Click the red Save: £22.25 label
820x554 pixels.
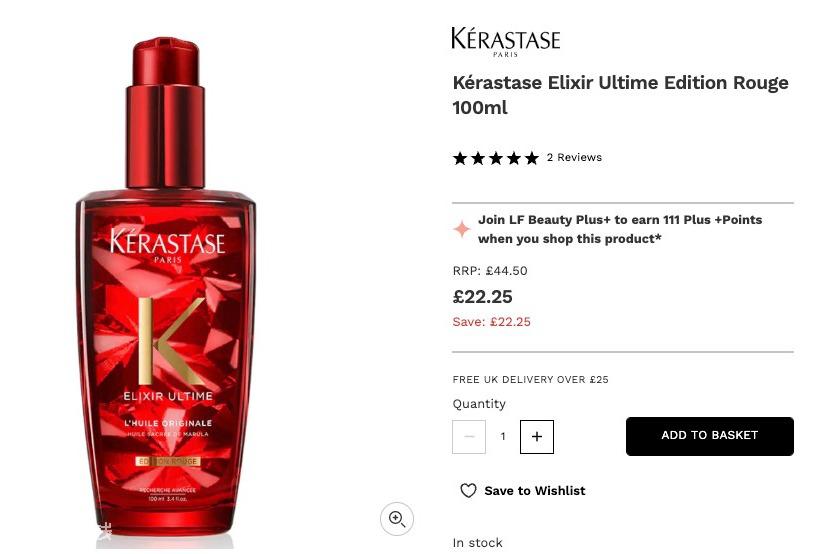click(x=492, y=322)
